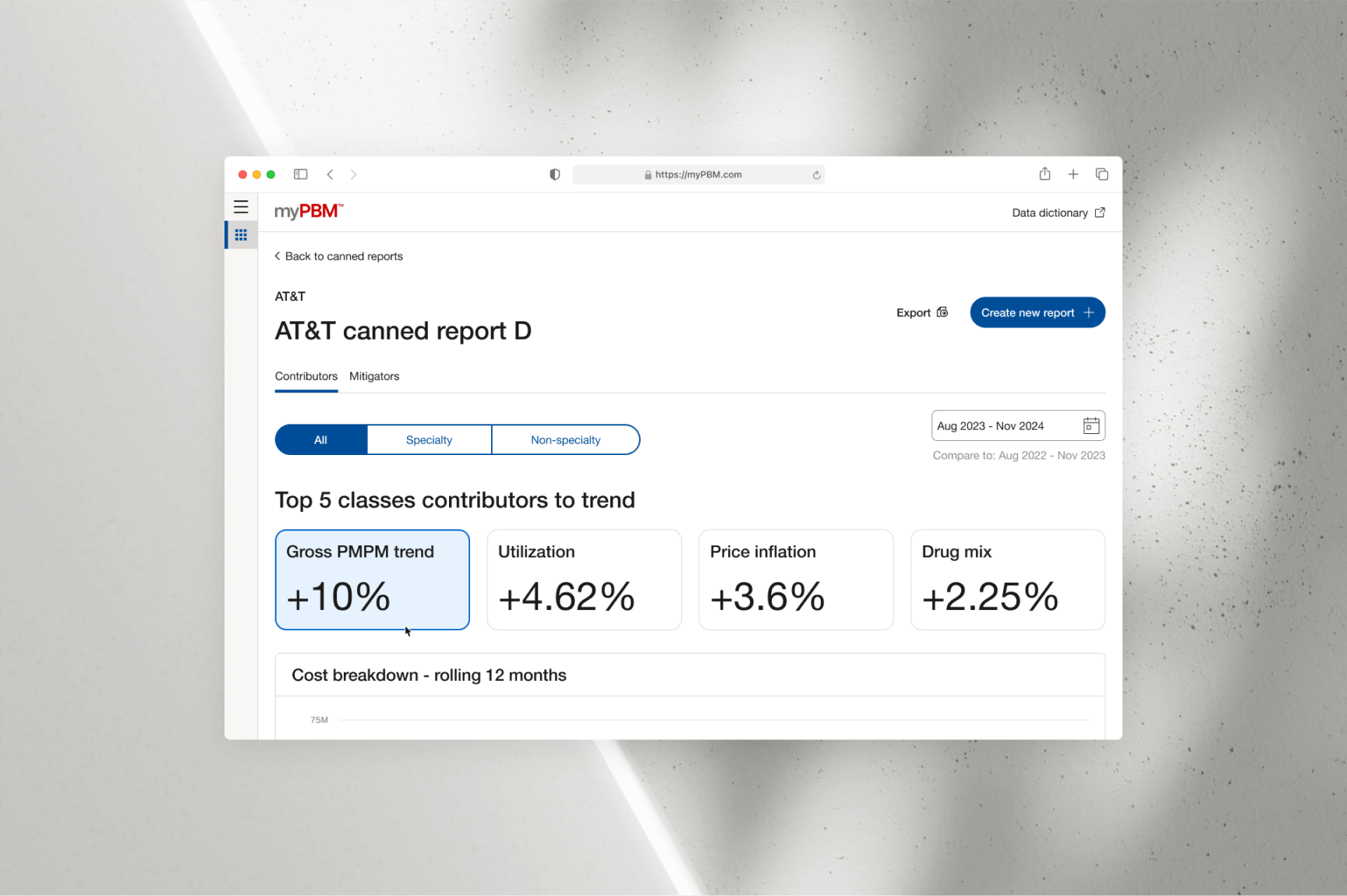
Task: Click the Export button
Action: 921,312
